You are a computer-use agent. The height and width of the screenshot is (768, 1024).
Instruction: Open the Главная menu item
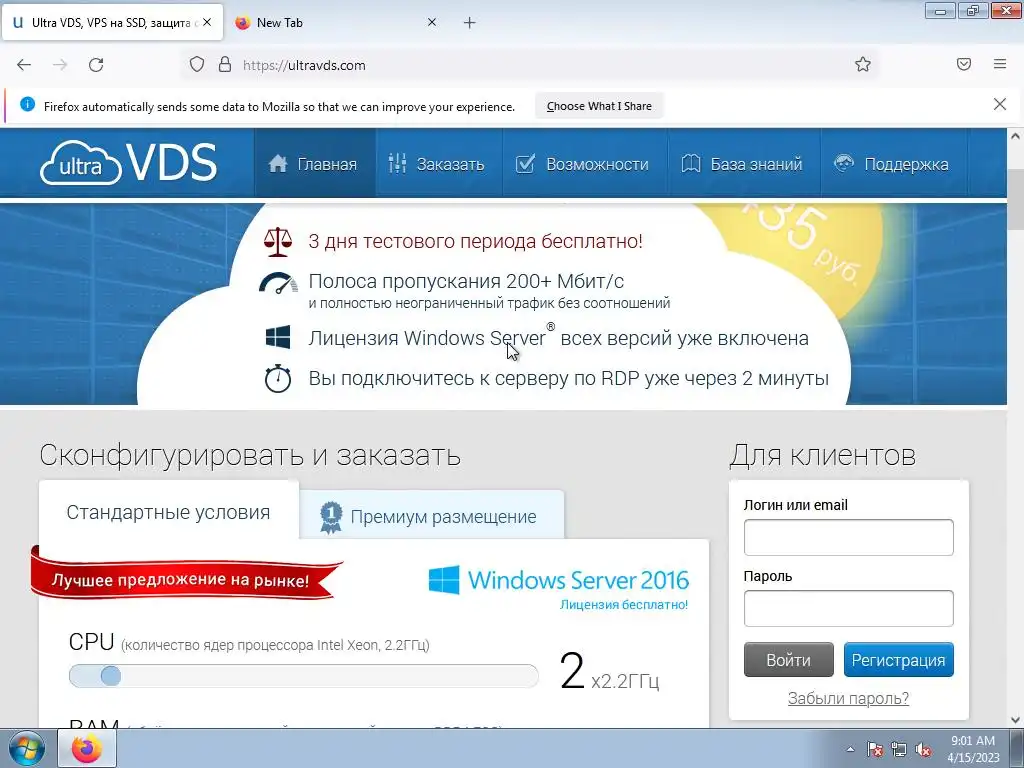click(314, 163)
